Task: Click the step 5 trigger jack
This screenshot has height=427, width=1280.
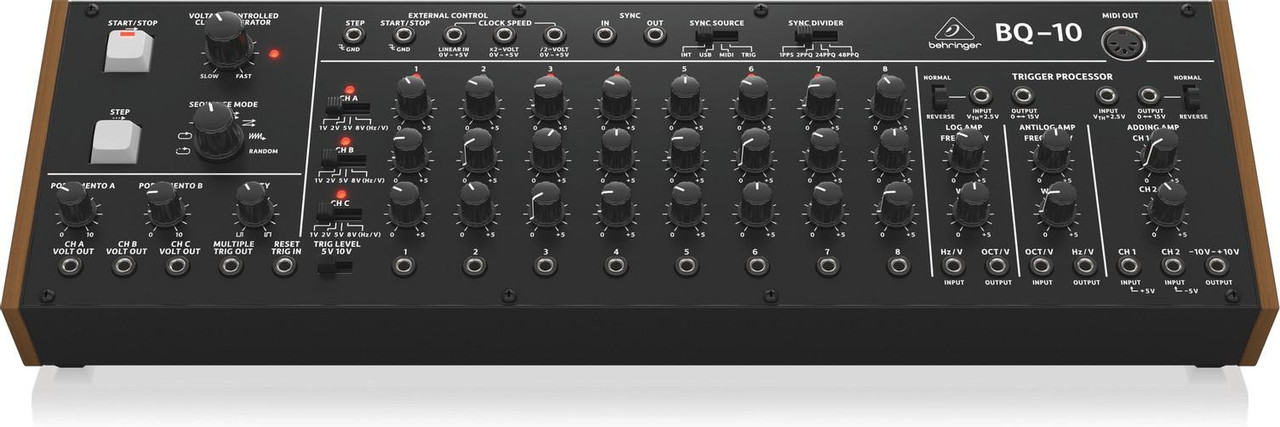Action: [686, 266]
